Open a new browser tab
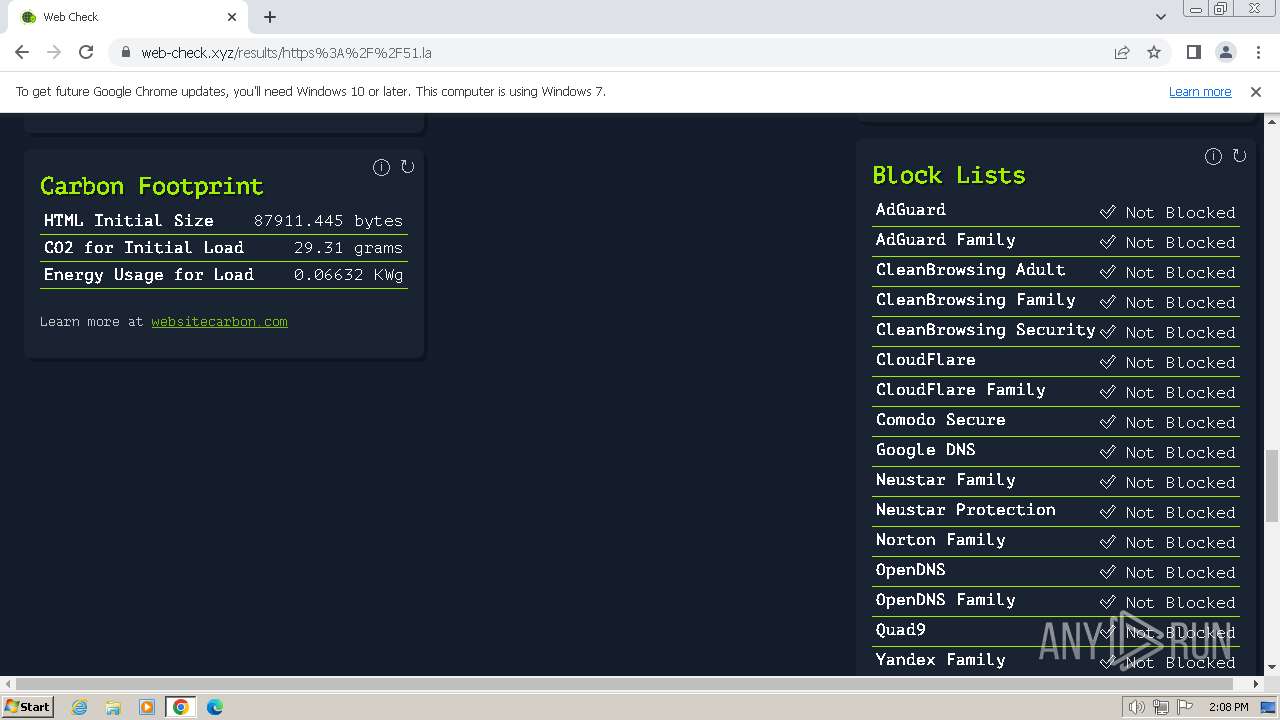This screenshot has width=1280, height=720. click(270, 17)
